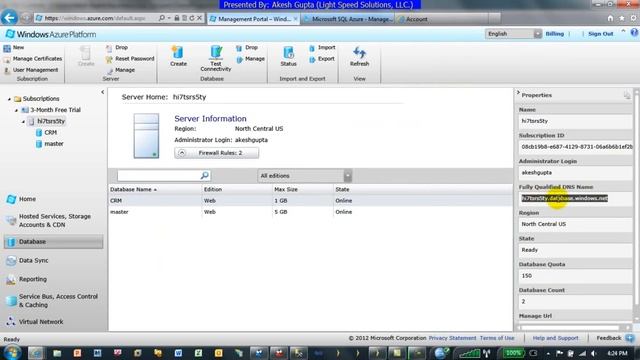This screenshot has width=640, height=360.
Task: Click the Feedback button
Action: (x=615, y=338)
